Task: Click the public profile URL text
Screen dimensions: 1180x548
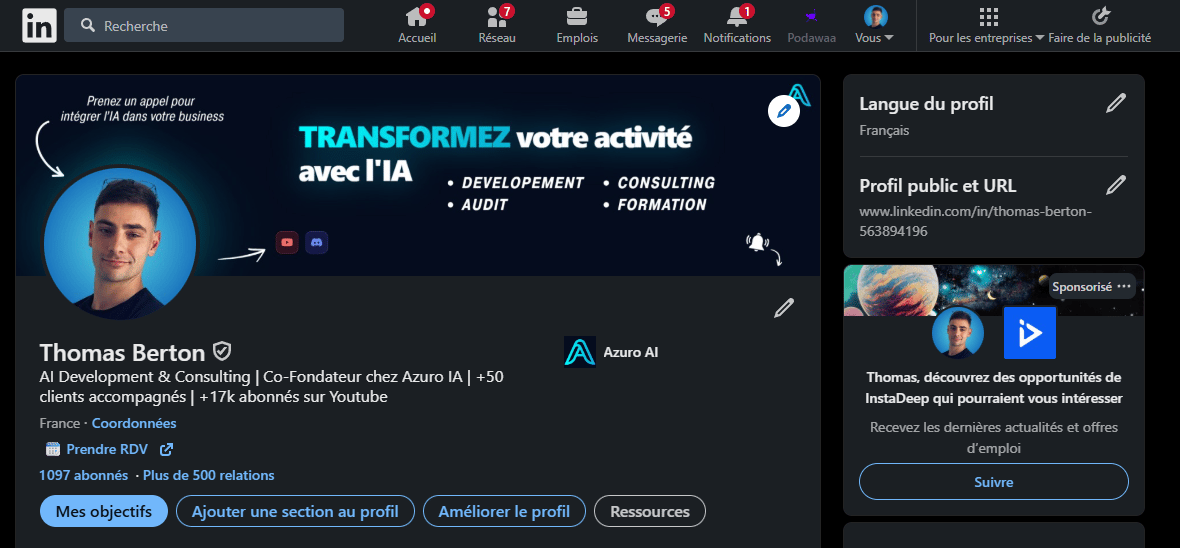Action: 975,221
